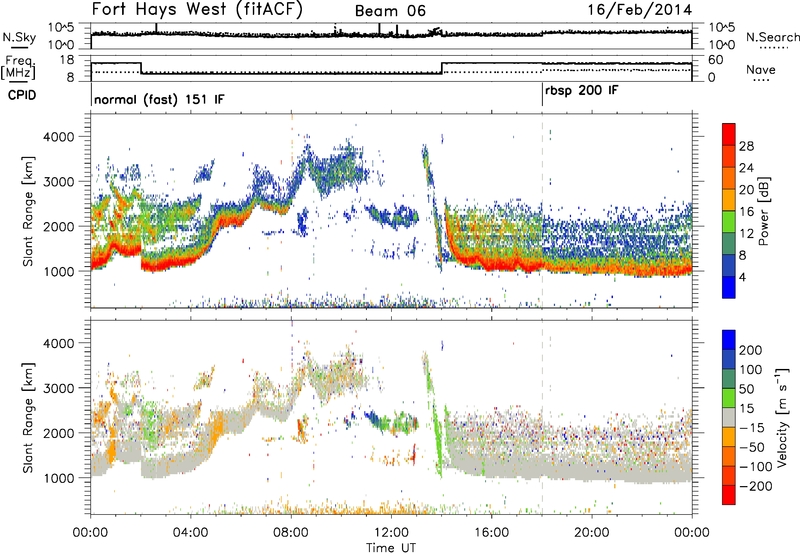
Task: Click the 'normal (fast) 151 IF' text
Action: [x=159, y=99]
